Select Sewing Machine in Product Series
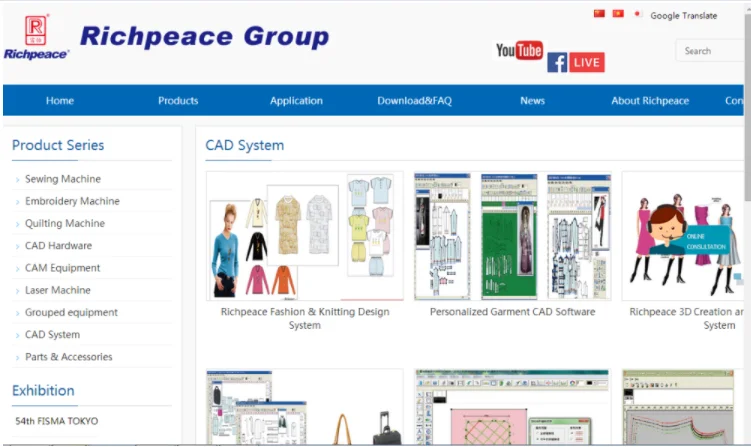Viewport: 751px width, 447px height. [63, 179]
